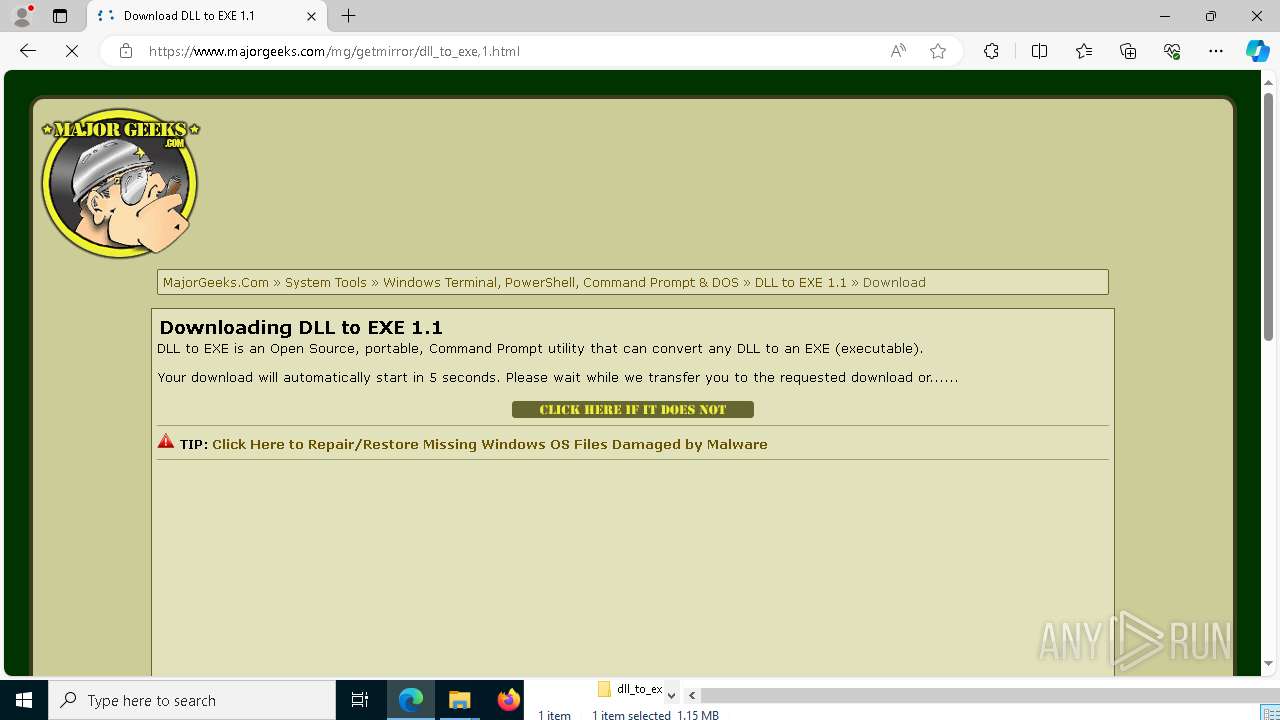Open File Explorer from taskbar

(x=460, y=700)
